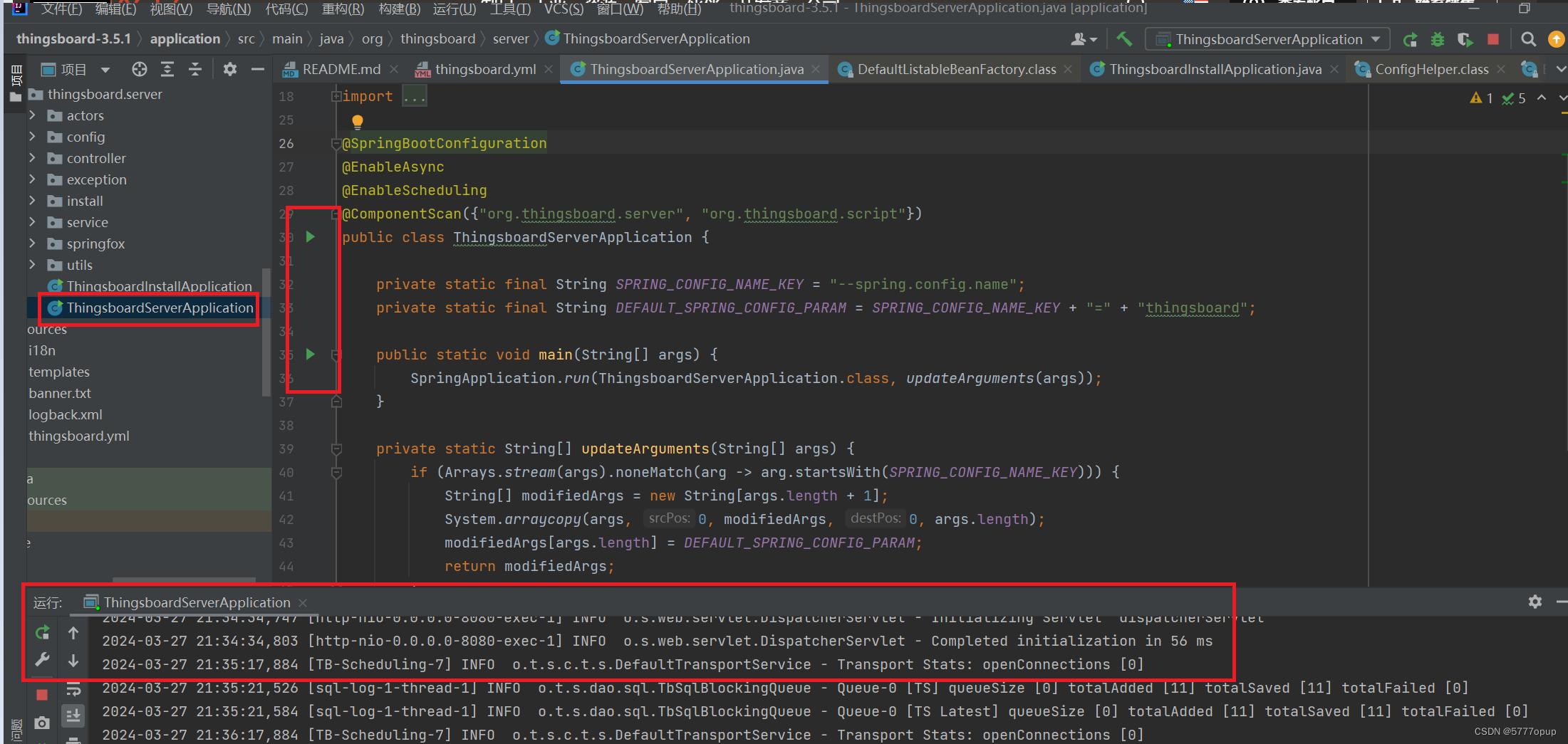1568x744 pixels.
Task: Rerun application in Run panel
Action: click(42, 632)
